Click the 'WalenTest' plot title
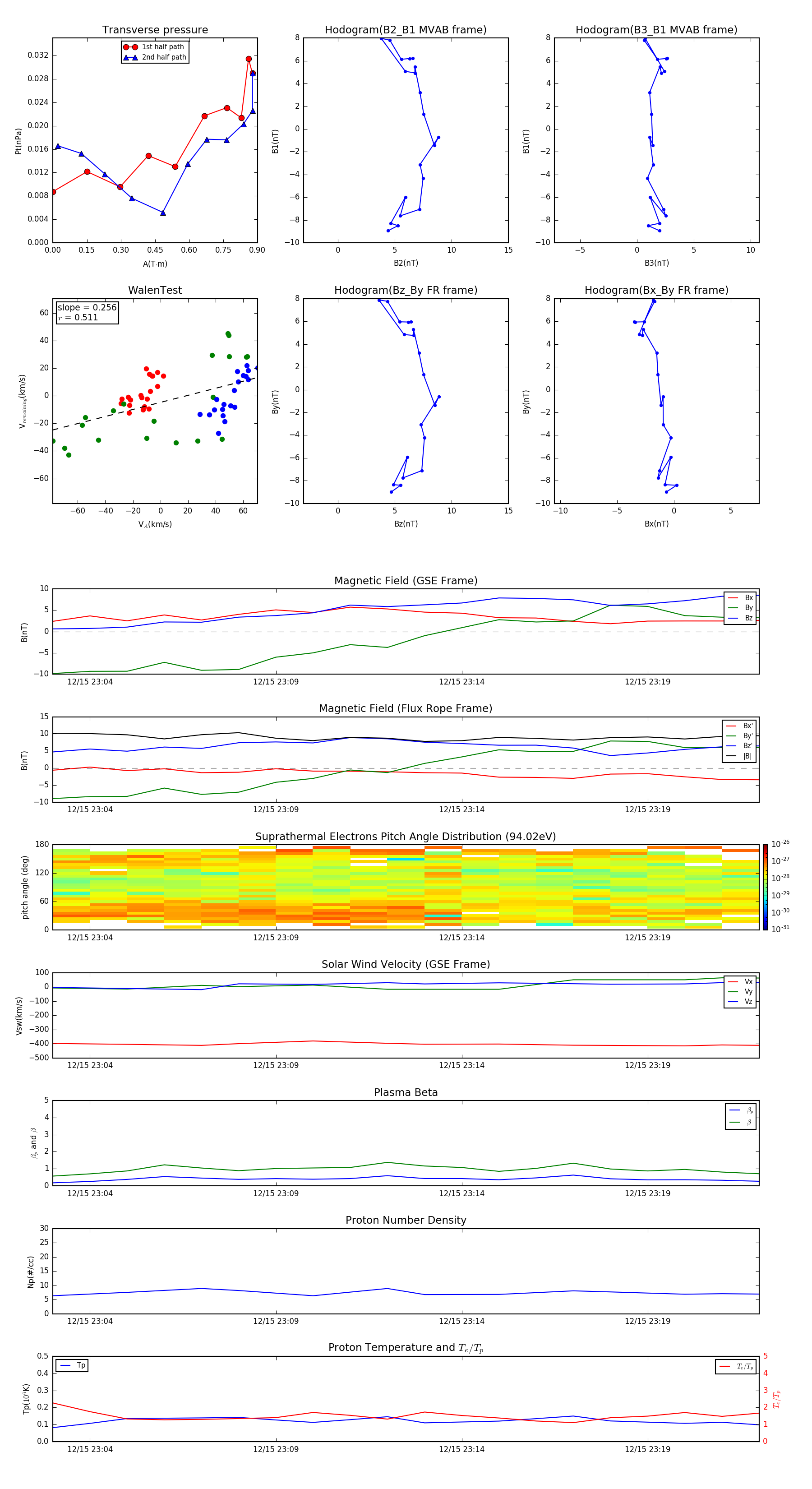The image size is (812, 1489). 155,290
